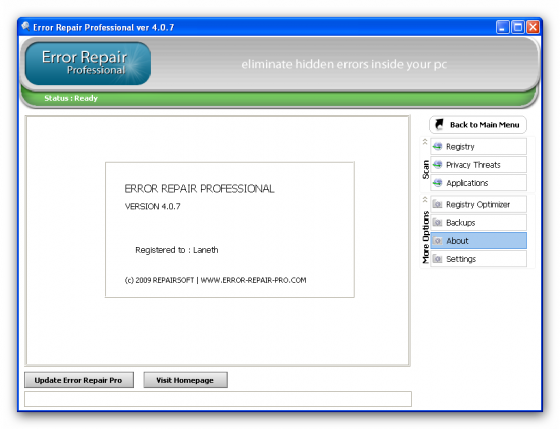Click the Error Repair Professional logo
This screenshot has width=560, height=429.
(88, 64)
